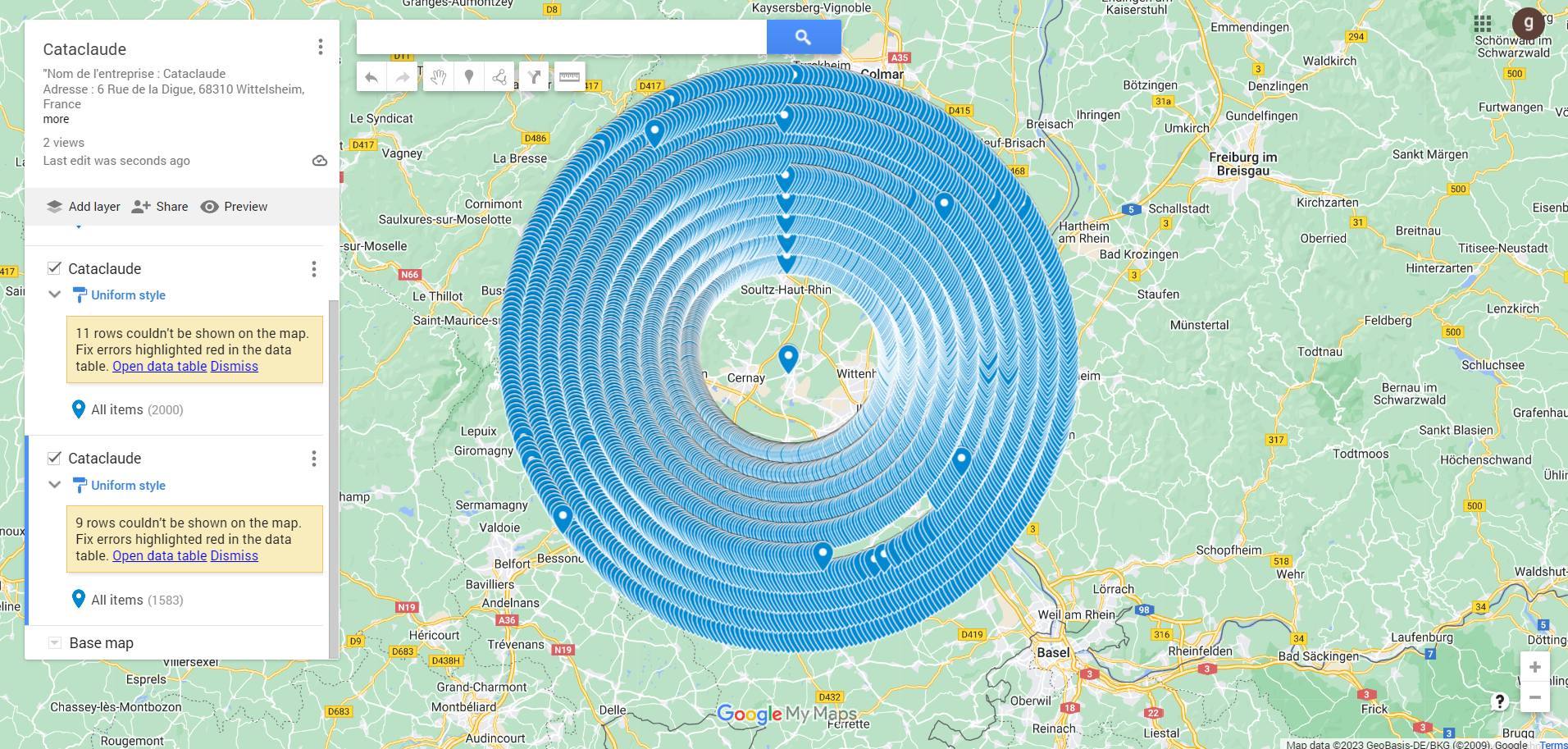Open options menu for second Cataclaude layer
This screenshot has width=1568, height=749.
(x=314, y=459)
